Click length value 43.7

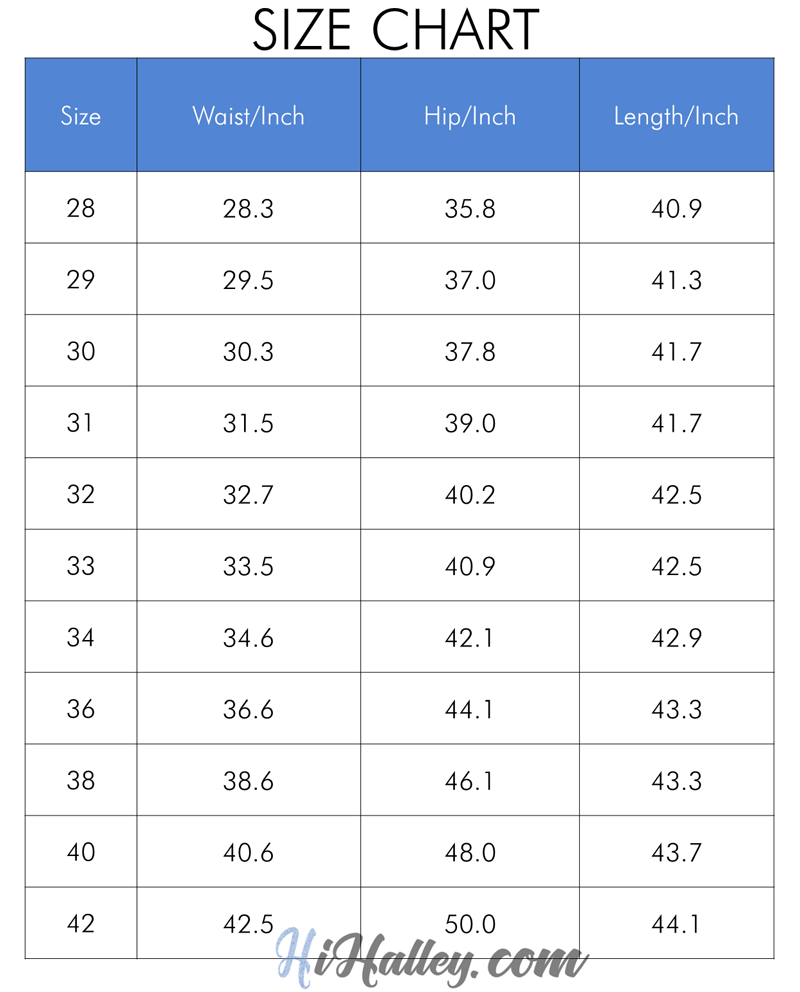coord(677,853)
